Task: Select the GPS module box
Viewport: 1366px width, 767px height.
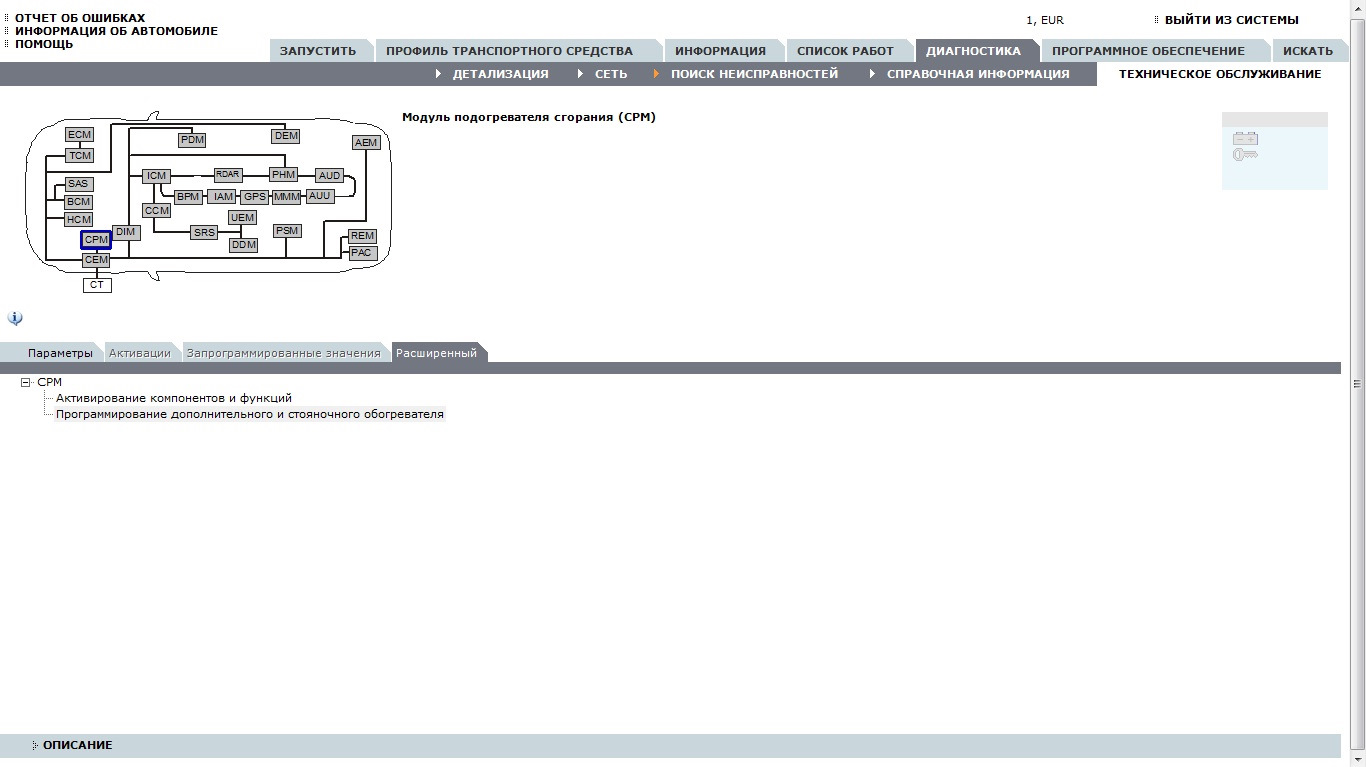Action: [x=255, y=197]
